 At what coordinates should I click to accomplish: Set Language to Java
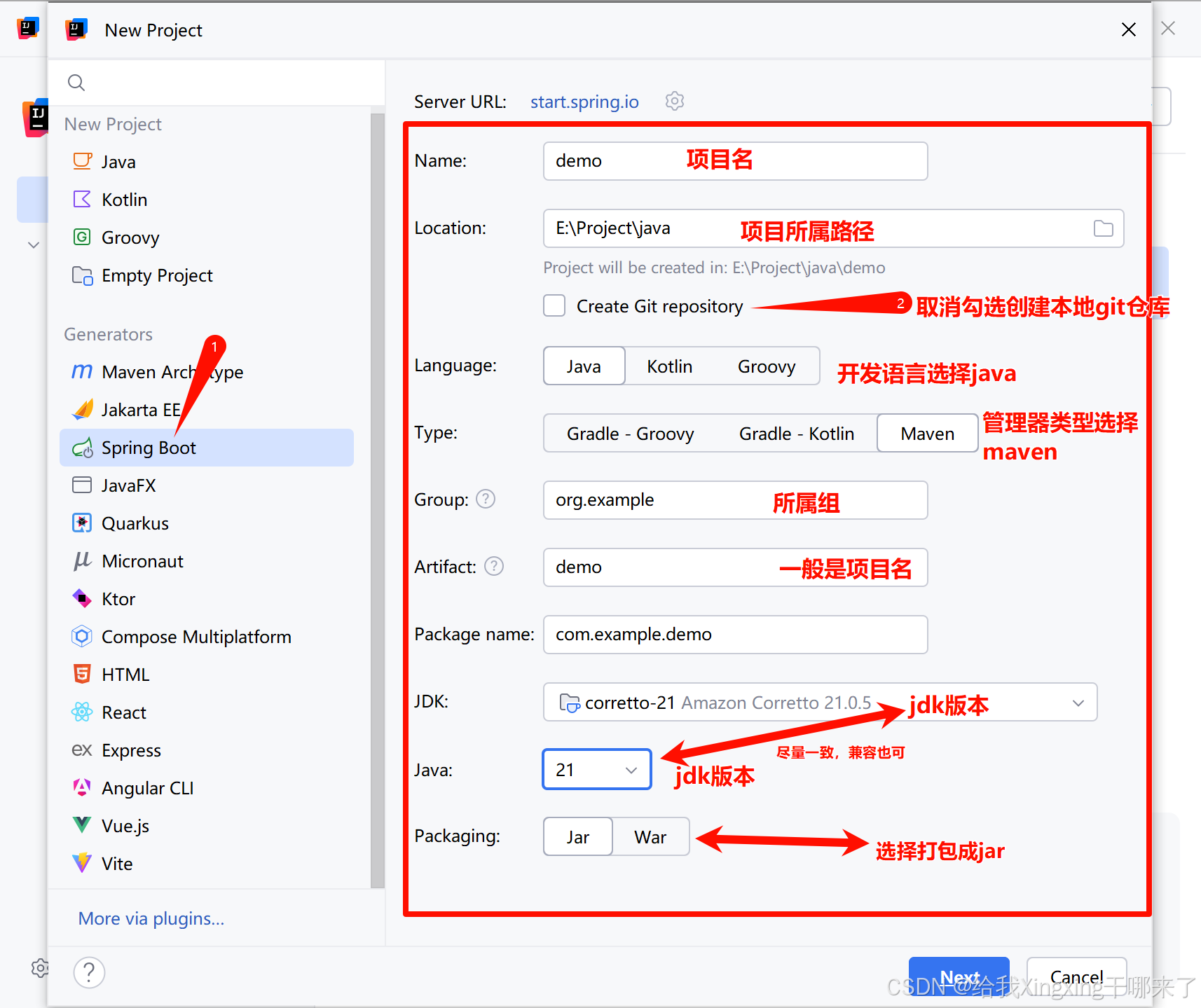tap(584, 366)
